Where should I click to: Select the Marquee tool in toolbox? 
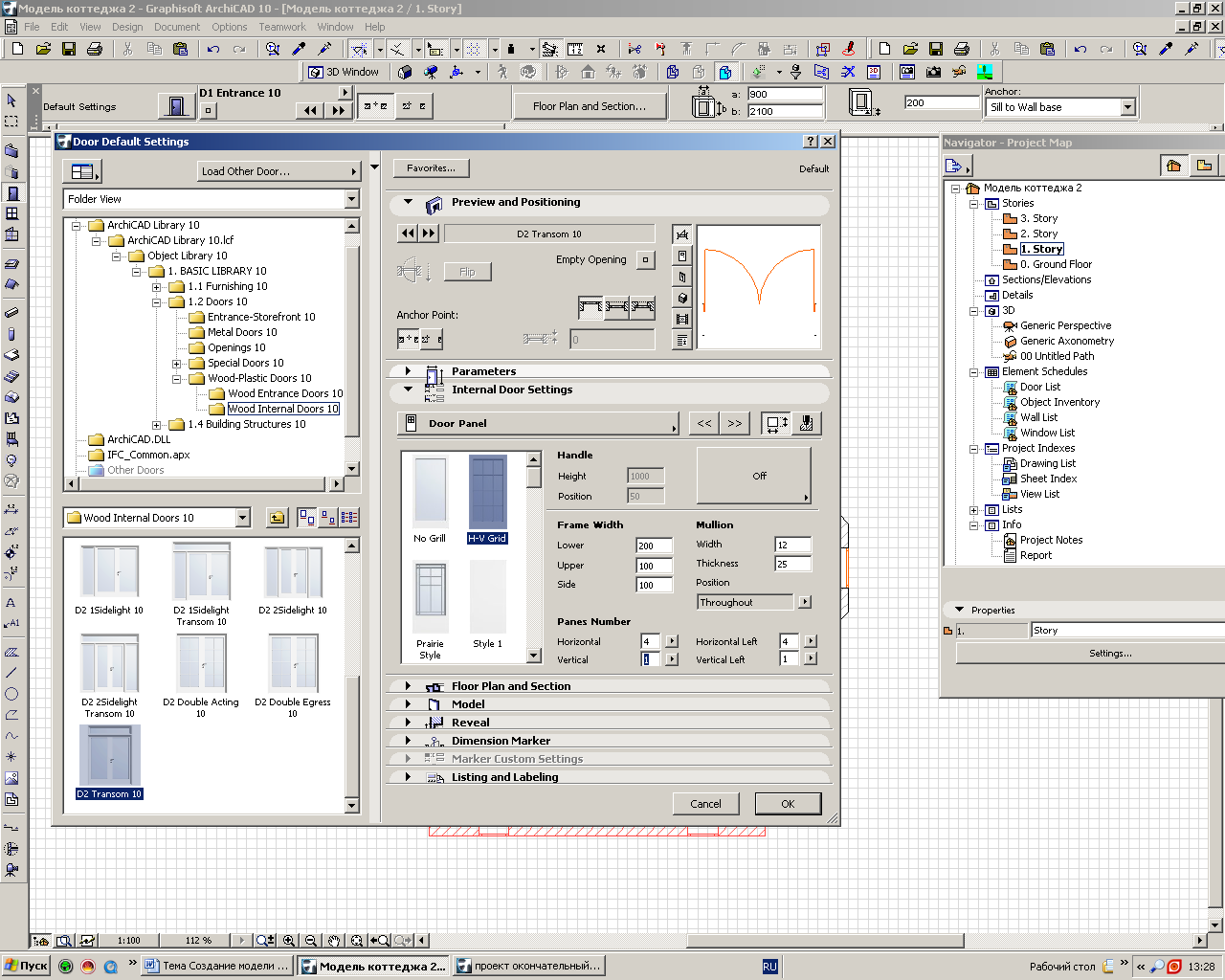tap(11, 122)
